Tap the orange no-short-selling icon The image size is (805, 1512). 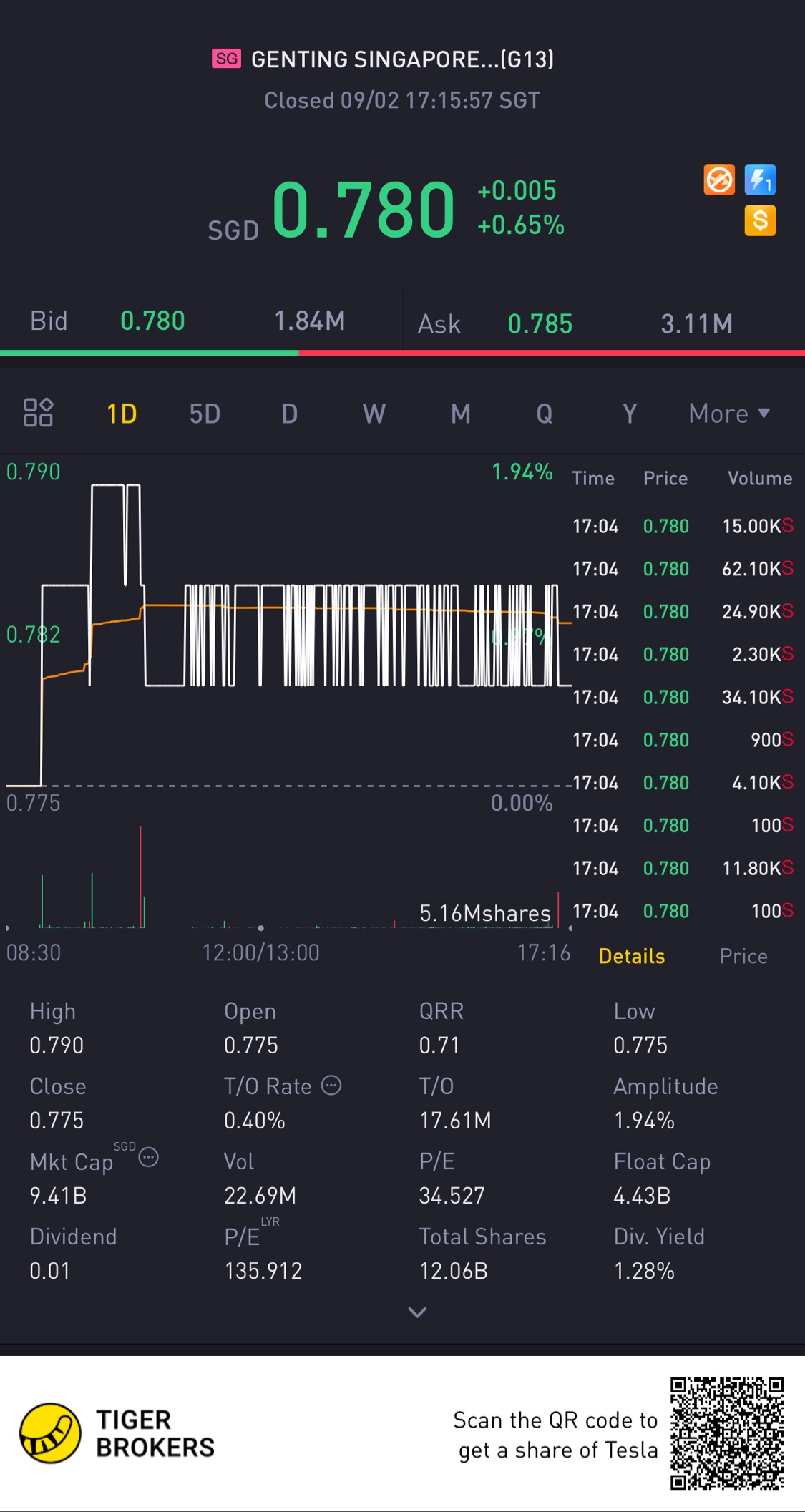coord(719,180)
